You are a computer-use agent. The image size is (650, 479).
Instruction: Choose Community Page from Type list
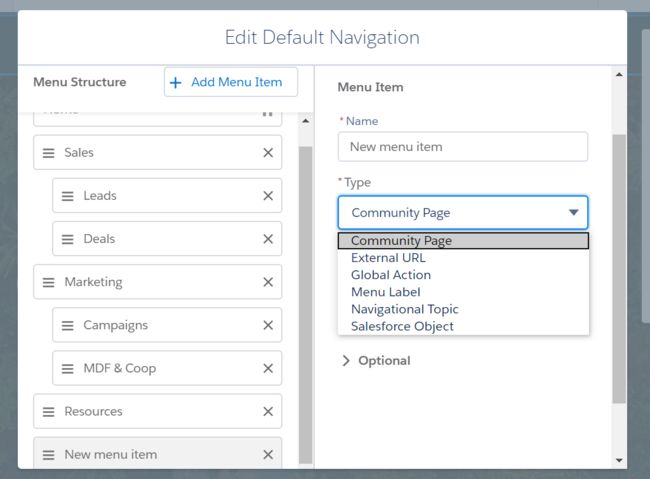tap(463, 241)
